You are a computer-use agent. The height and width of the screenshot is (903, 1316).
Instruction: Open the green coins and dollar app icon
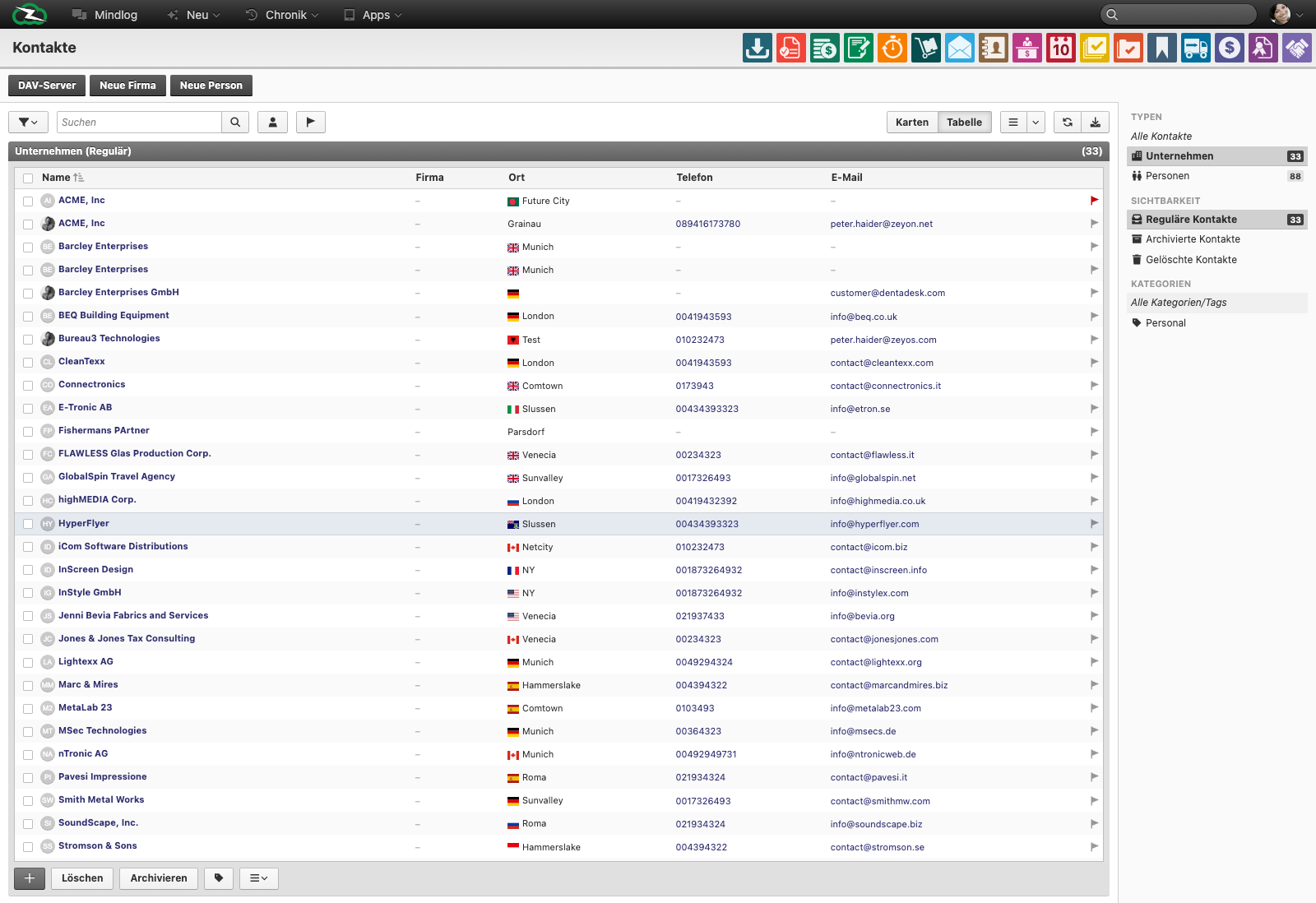pyautogui.click(x=824, y=48)
